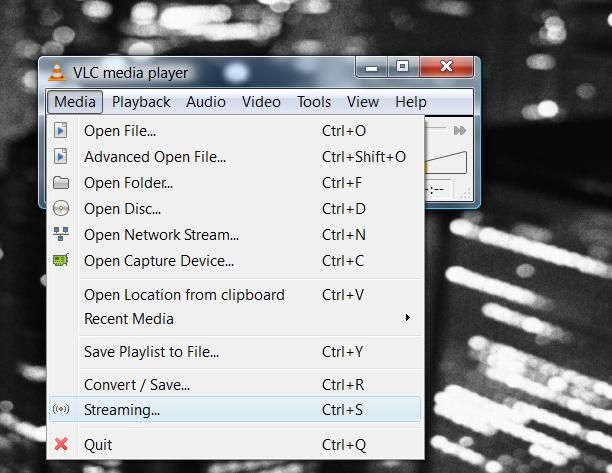Screen dimensions: 612x473
Task: Click the faster playback double-arrow button
Action: pos(459,130)
